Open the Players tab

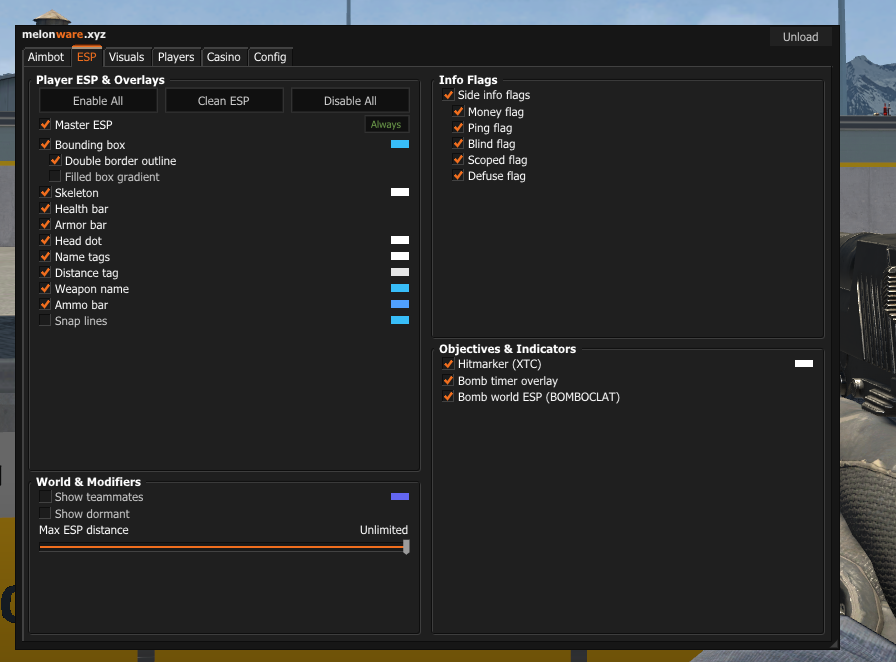176,57
